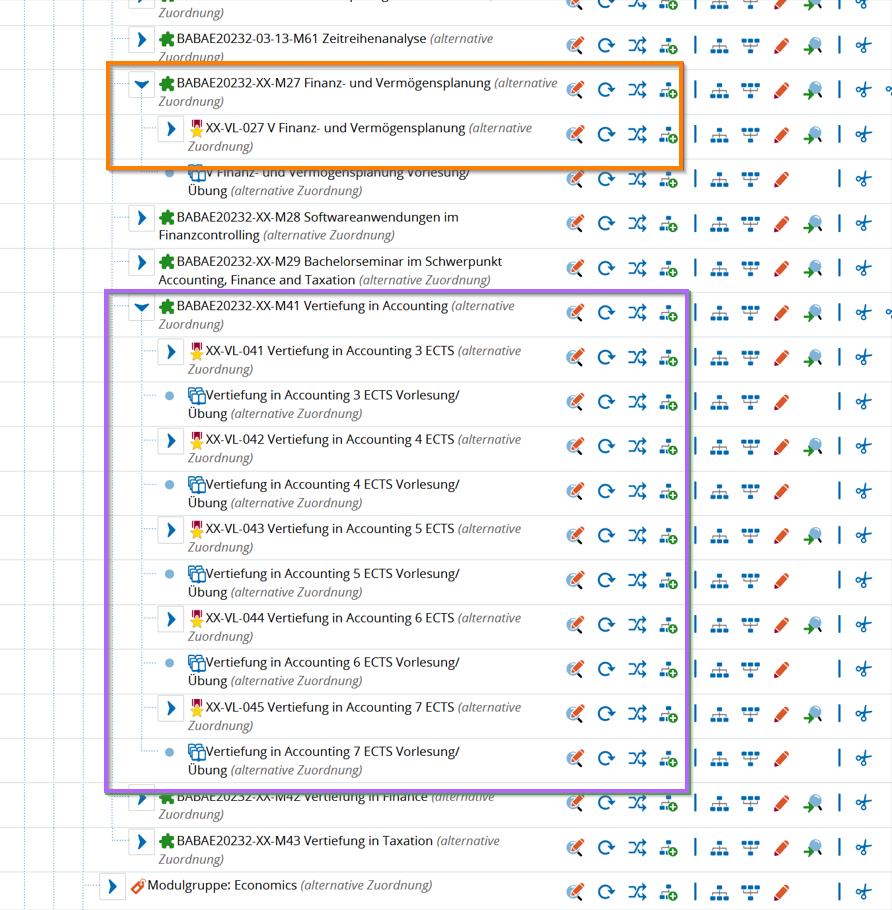Expand the XX-VL-041 Vertiefung in Accounting 3 ECTS node
Viewport: 892px width, 910px height.
tap(171, 352)
